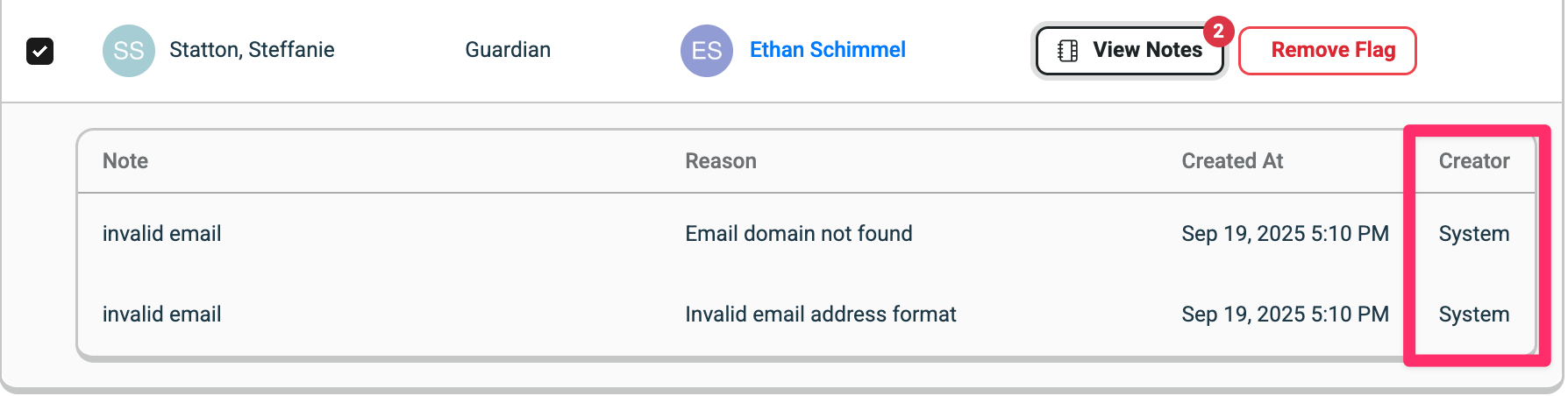The width and height of the screenshot is (1568, 396).
Task: Select the first invalid email note
Action: click(161, 234)
